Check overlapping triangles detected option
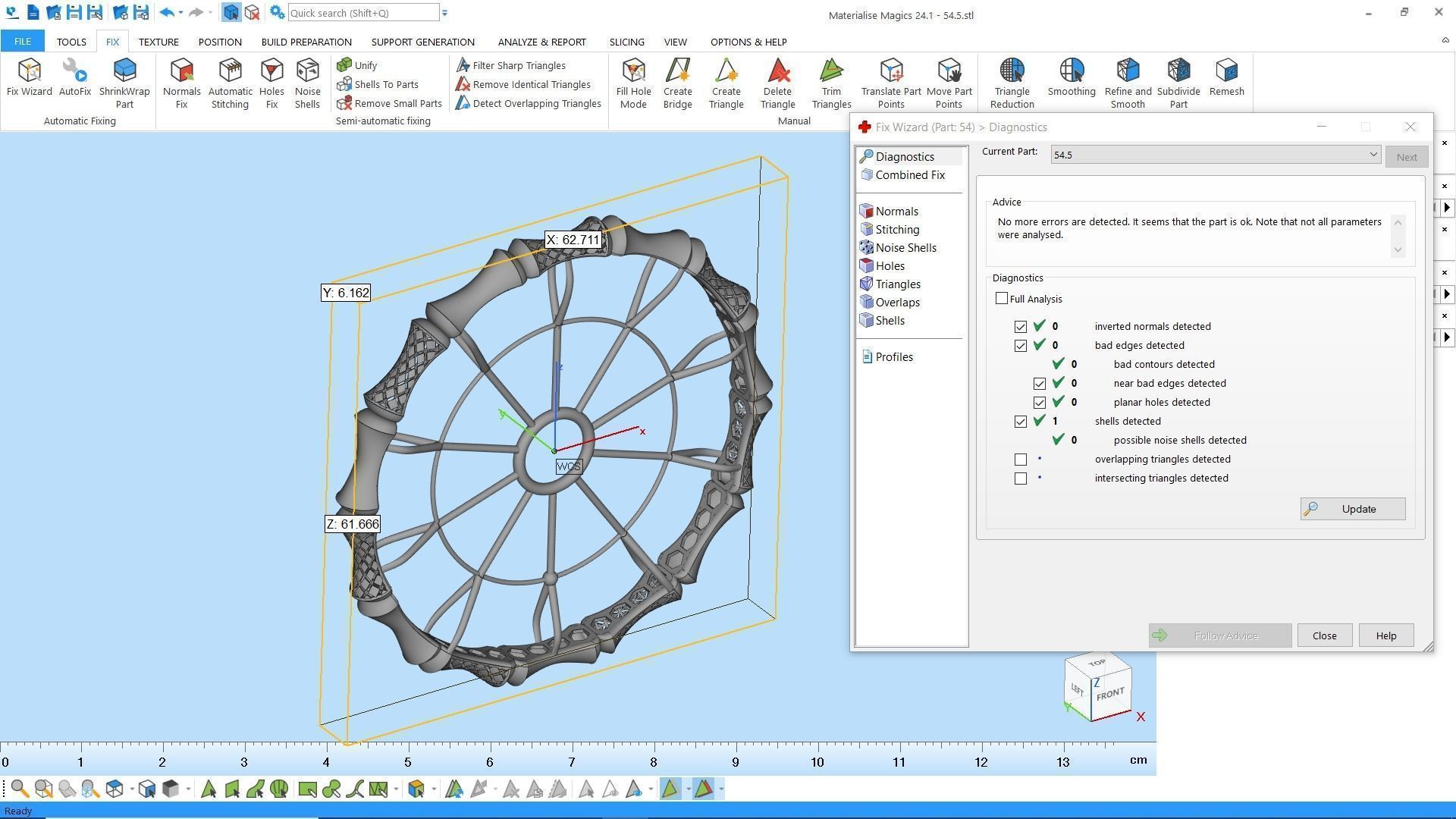This screenshot has width=1456, height=819. tap(1021, 460)
